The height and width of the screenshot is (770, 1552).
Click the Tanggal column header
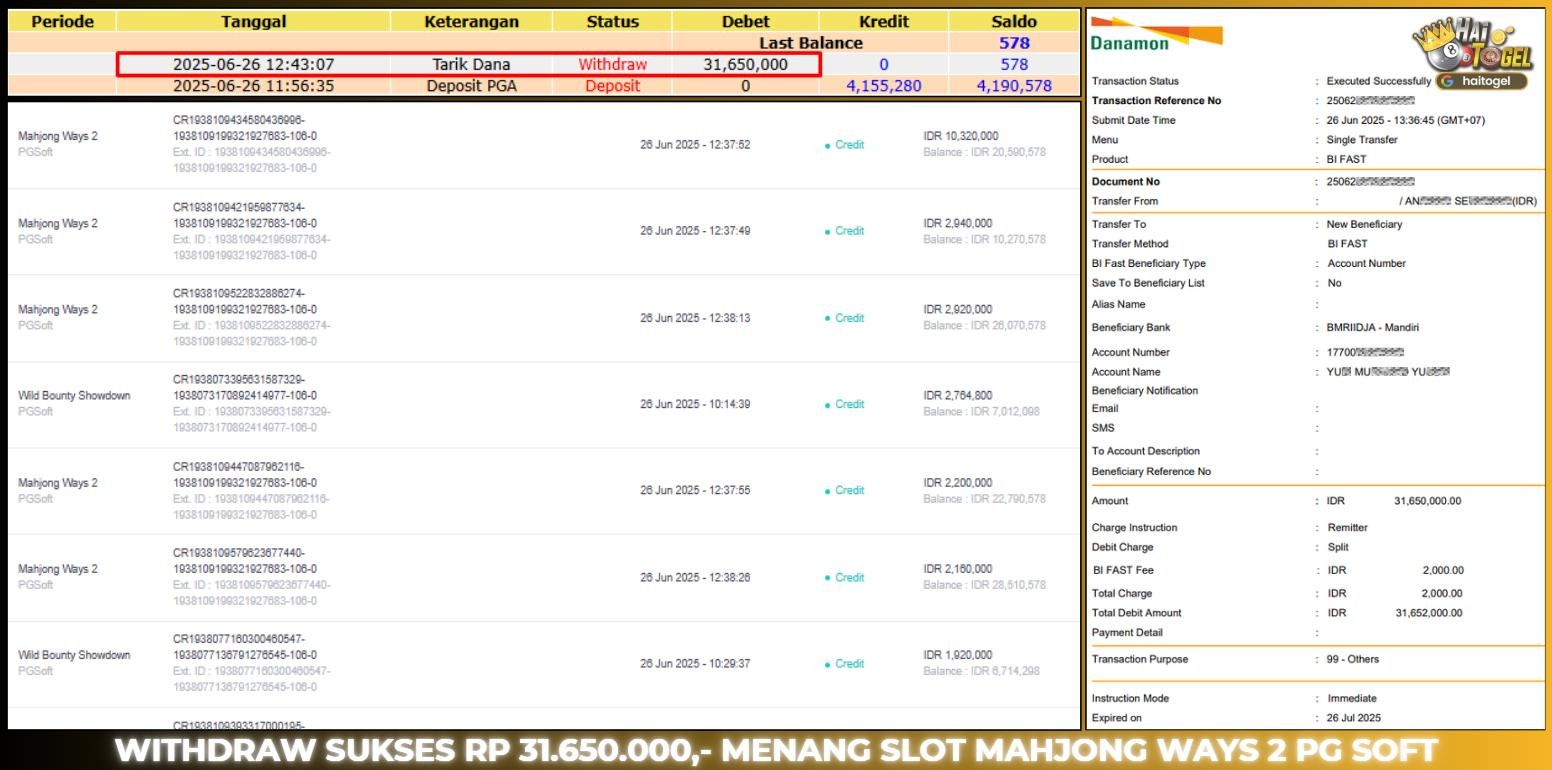253,21
